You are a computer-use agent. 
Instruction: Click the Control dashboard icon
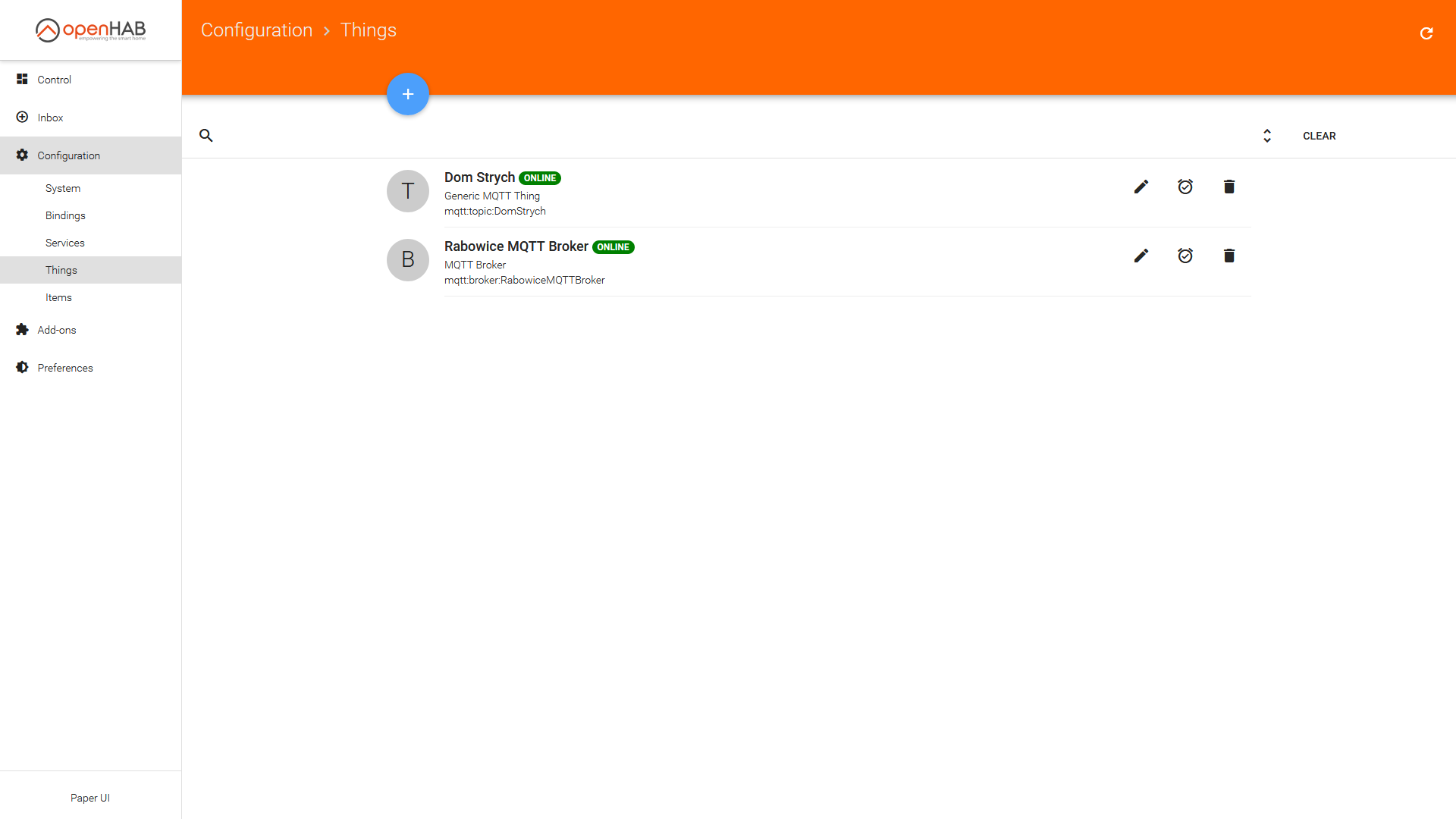[22, 79]
